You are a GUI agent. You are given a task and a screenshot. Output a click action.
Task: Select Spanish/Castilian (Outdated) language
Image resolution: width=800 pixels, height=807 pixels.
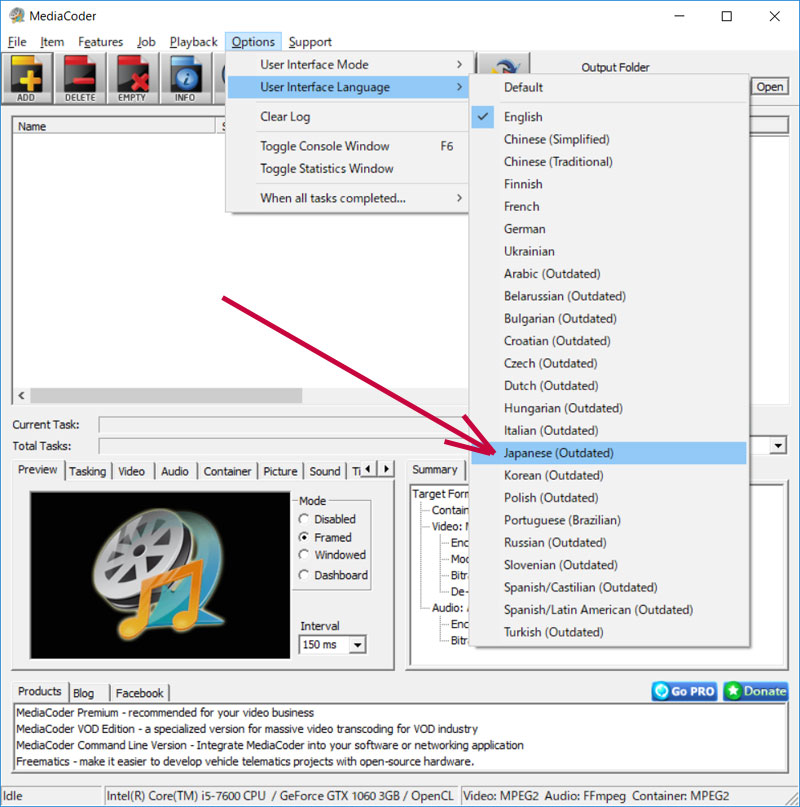[x=608, y=587]
